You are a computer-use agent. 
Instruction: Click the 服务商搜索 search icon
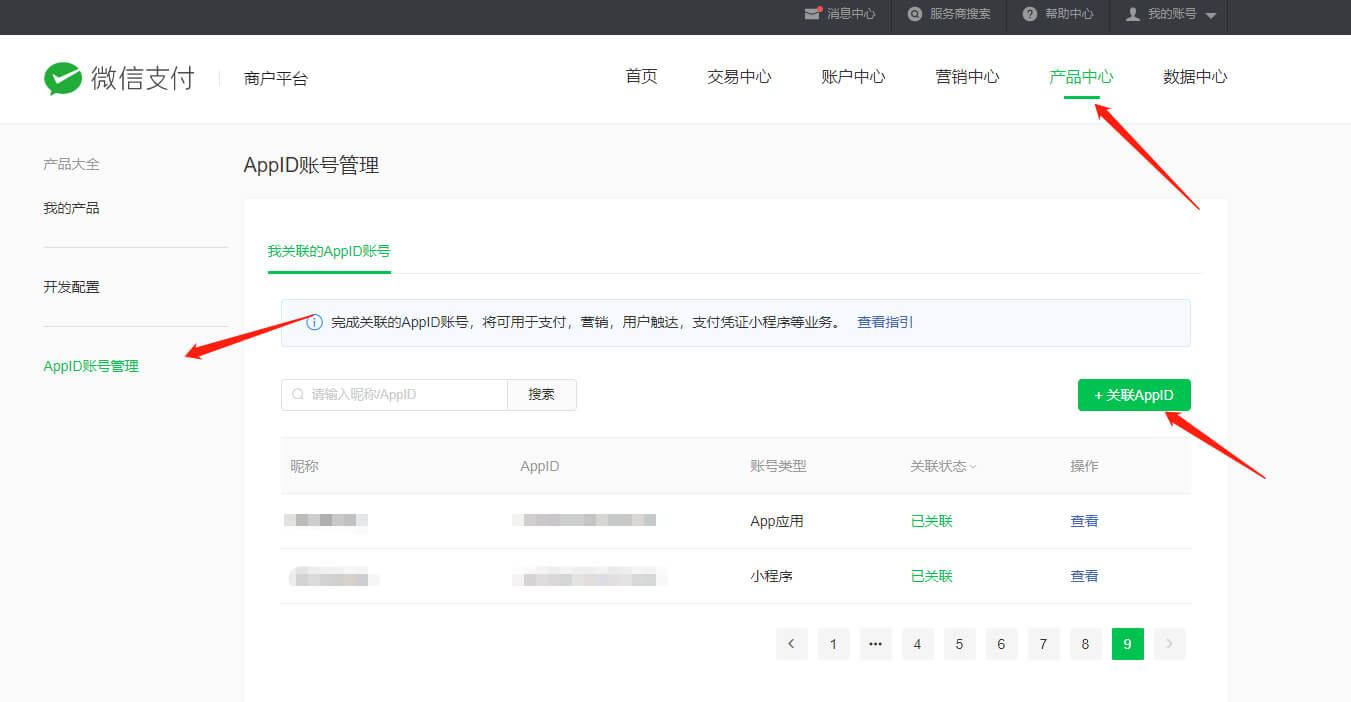915,14
